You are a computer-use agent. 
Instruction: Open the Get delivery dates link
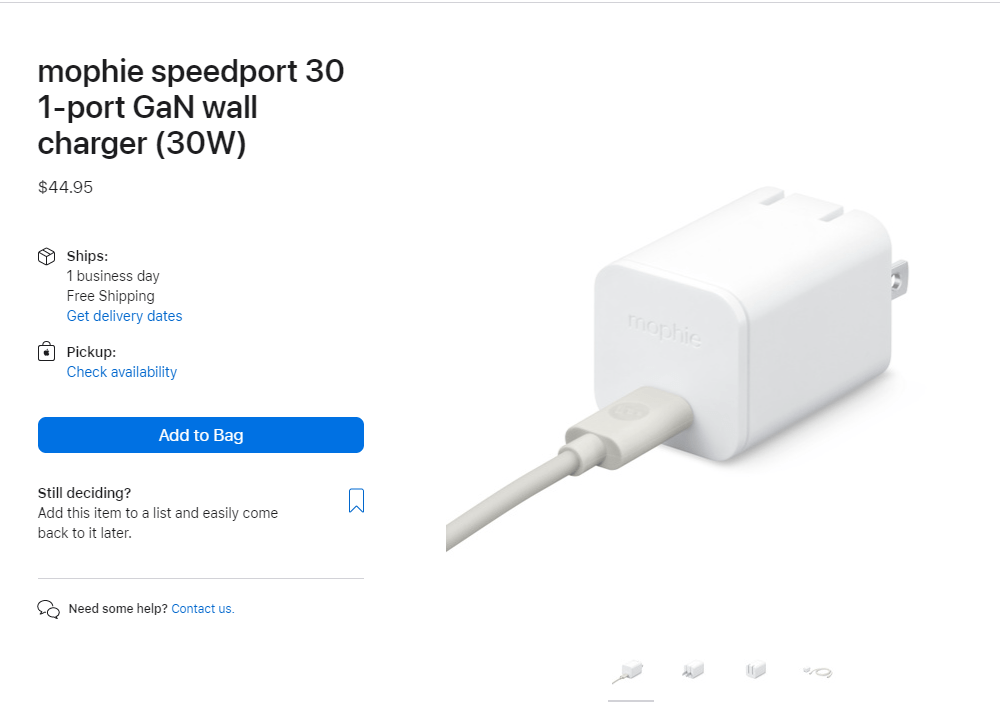(x=124, y=316)
